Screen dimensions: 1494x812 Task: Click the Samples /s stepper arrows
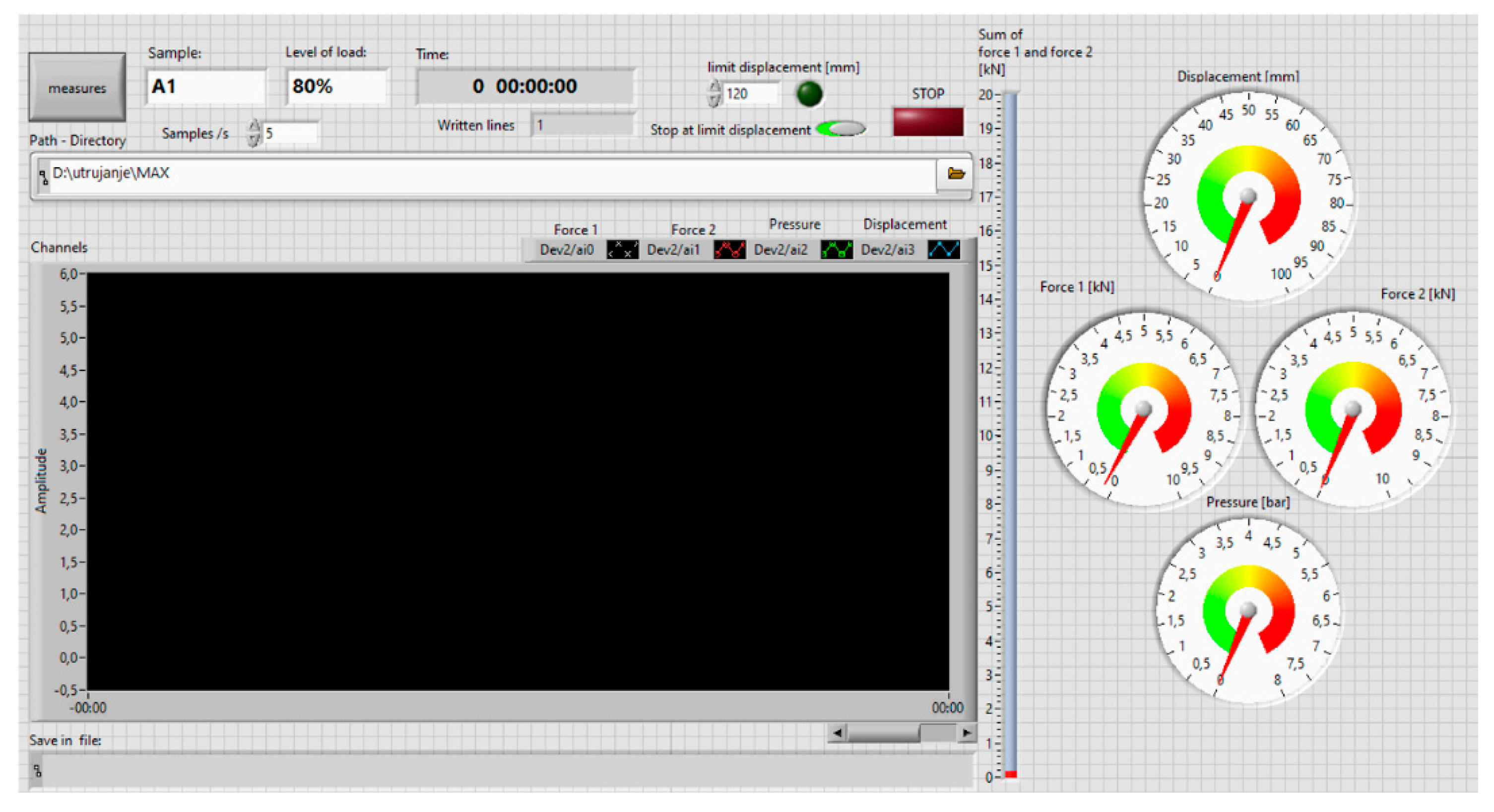click(x=254, y=133)
